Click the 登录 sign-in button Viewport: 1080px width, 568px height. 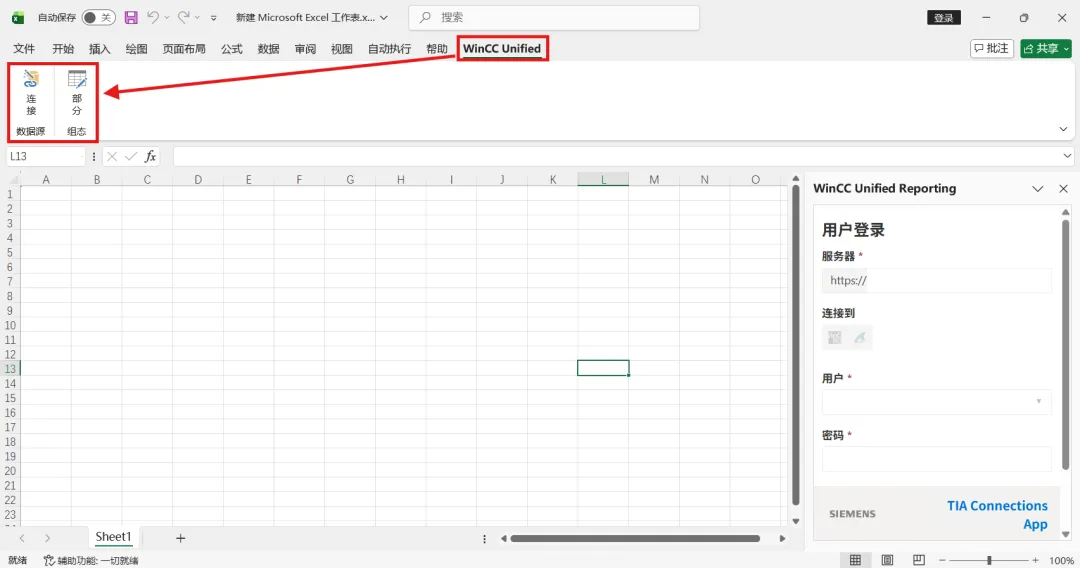(944, 18)
